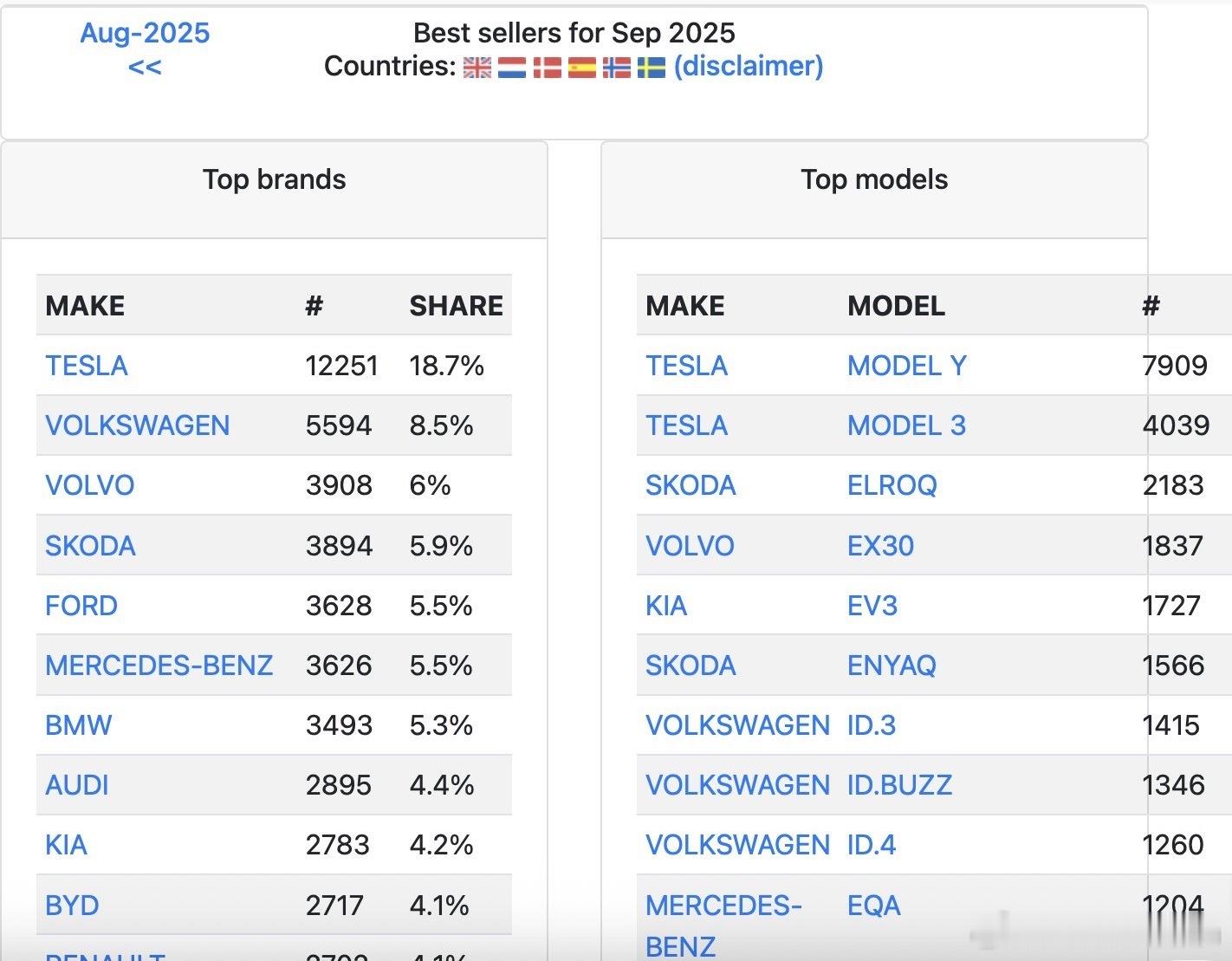
Task: Click the Spain flag icon
Action: (582, 68)
